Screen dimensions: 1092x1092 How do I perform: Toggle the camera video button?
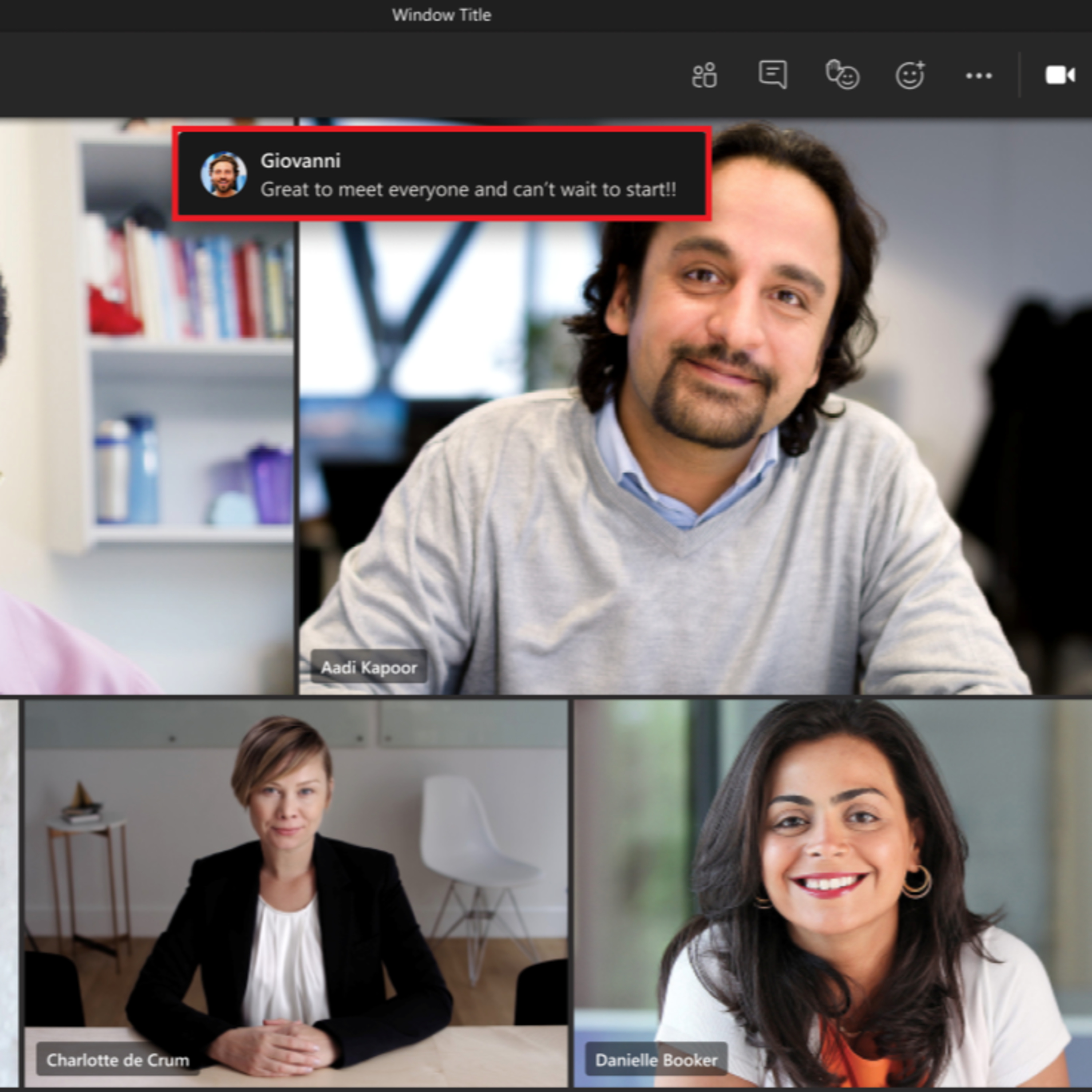1060,75
